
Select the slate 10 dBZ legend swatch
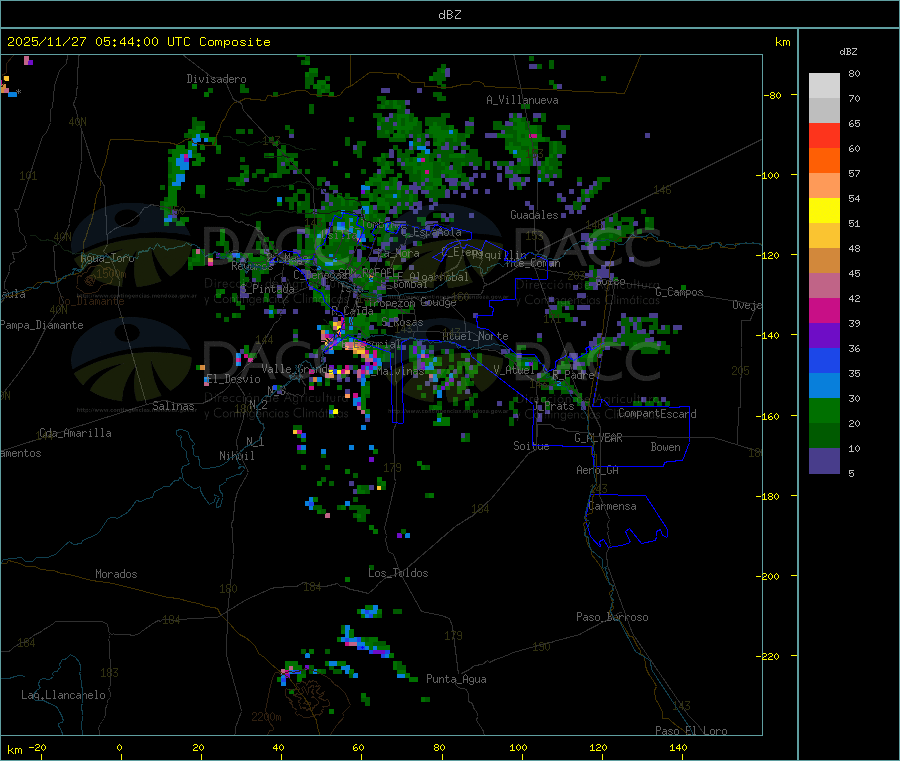click(x=824, y=461)
